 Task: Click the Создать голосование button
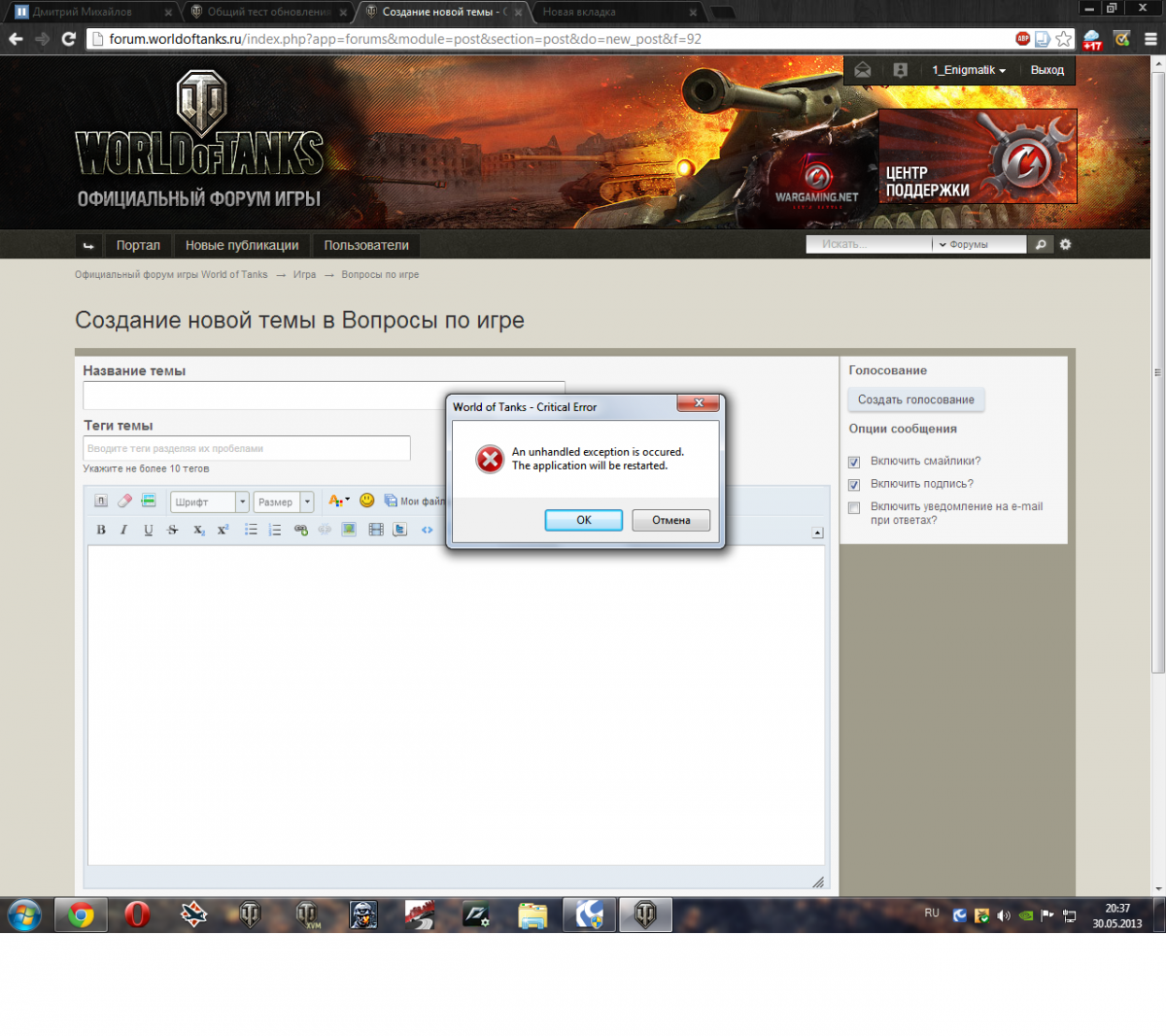point(916,399)
